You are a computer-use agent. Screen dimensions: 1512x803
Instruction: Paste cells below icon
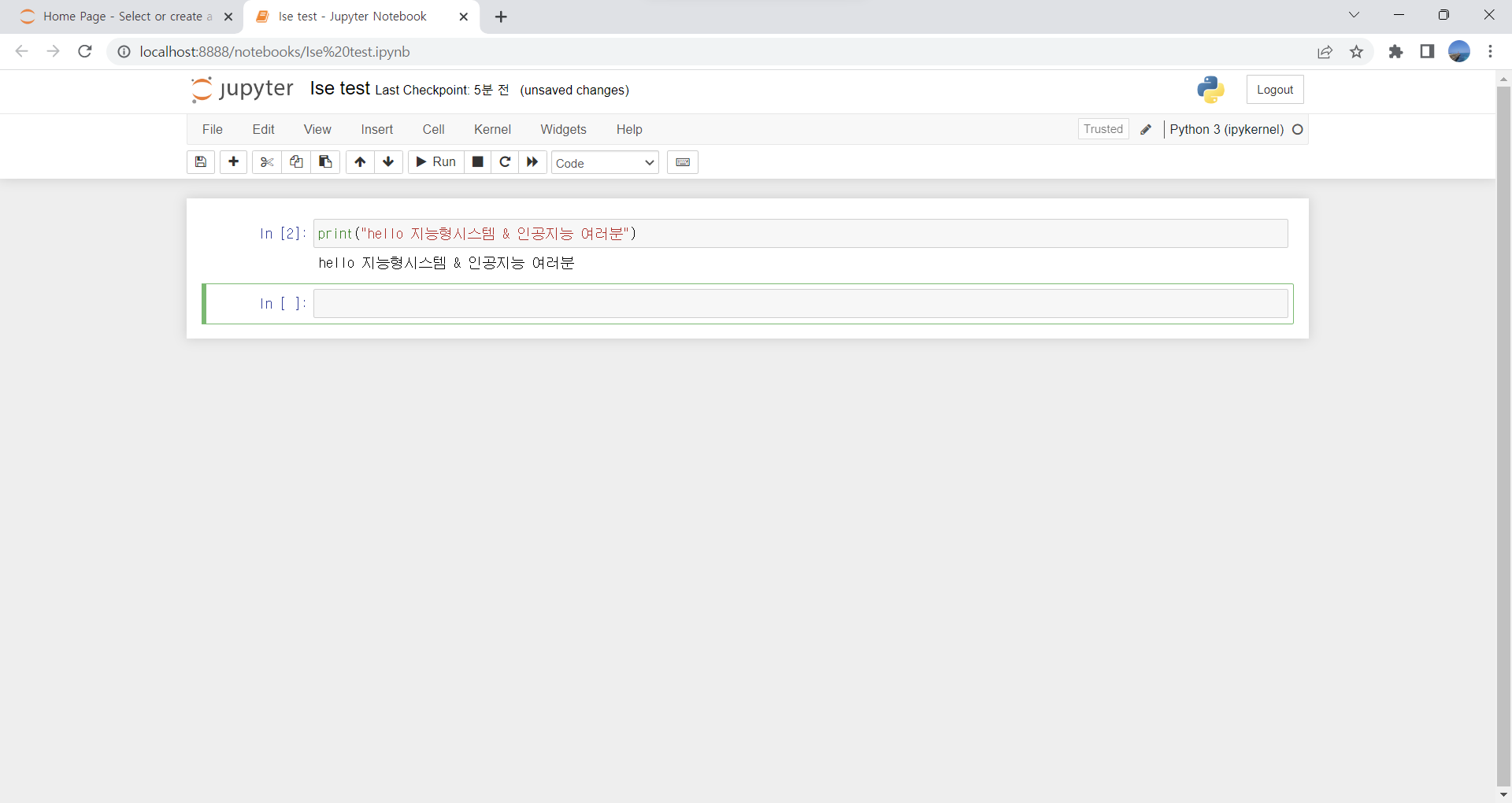(325, 162)
